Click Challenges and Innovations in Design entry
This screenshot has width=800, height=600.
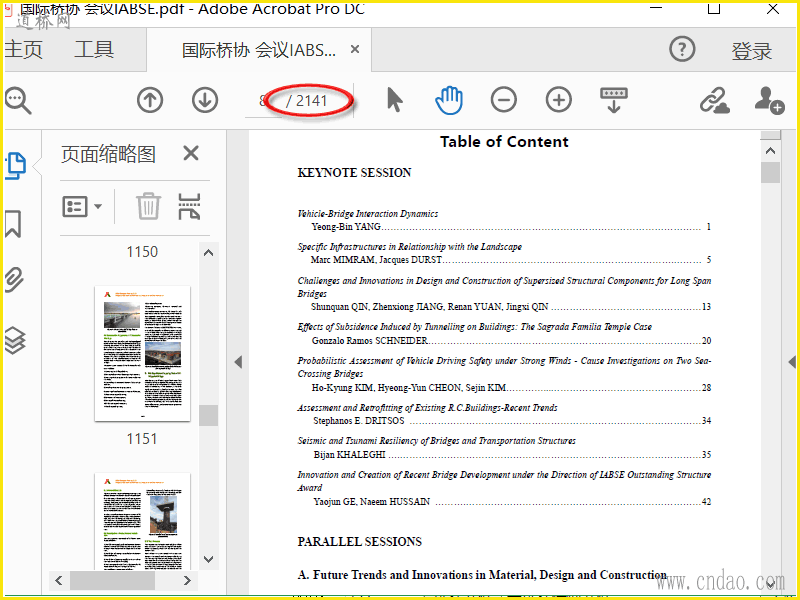click(x=504, y=287)
